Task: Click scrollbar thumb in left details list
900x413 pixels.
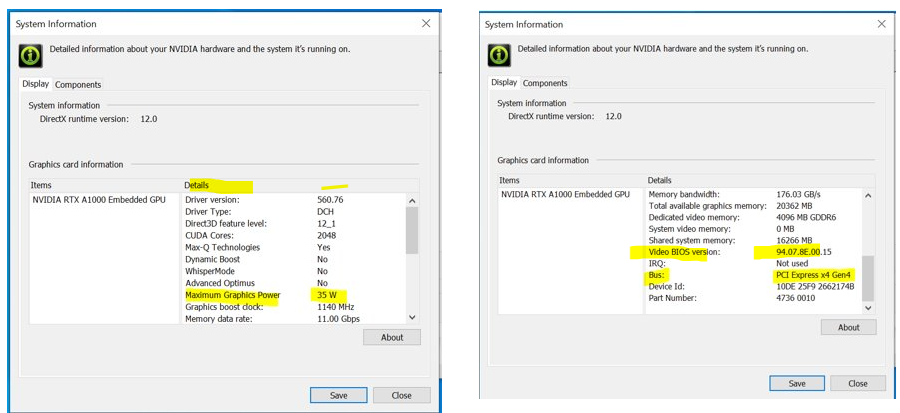Action: coord(412,230)
